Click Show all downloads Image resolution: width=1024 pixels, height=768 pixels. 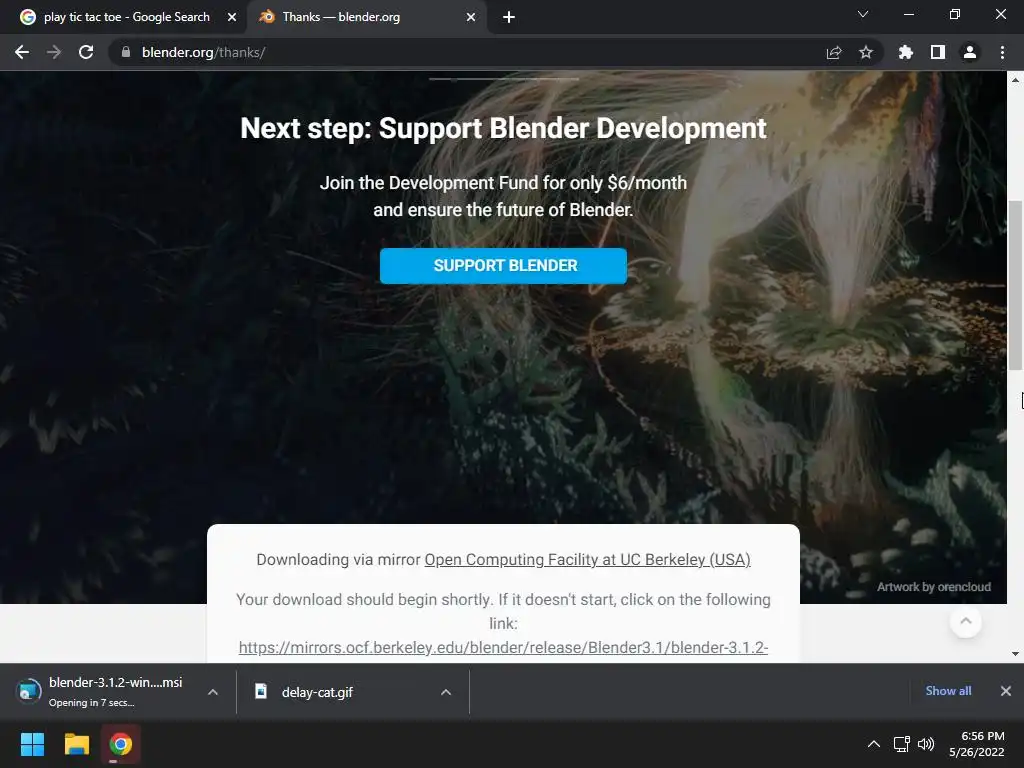click(x=948, y=691)
